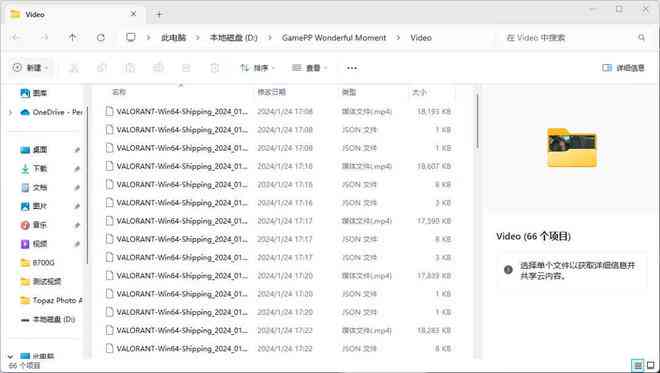Open 本地磁盘 (D:) in the sidebar
Screen dimensions: 660x373
tap(48, 319)
